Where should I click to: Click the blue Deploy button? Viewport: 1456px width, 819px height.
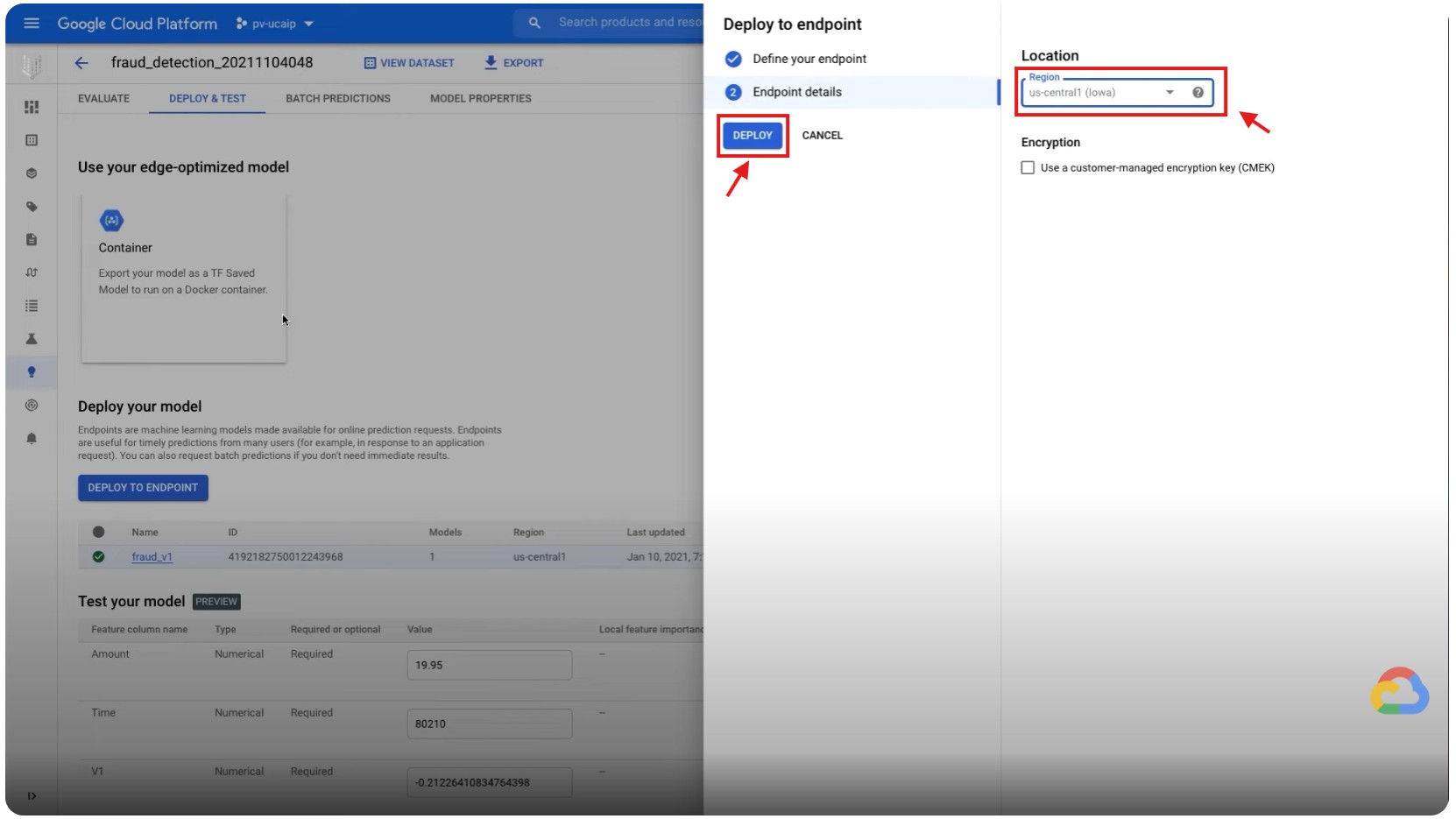752,136
